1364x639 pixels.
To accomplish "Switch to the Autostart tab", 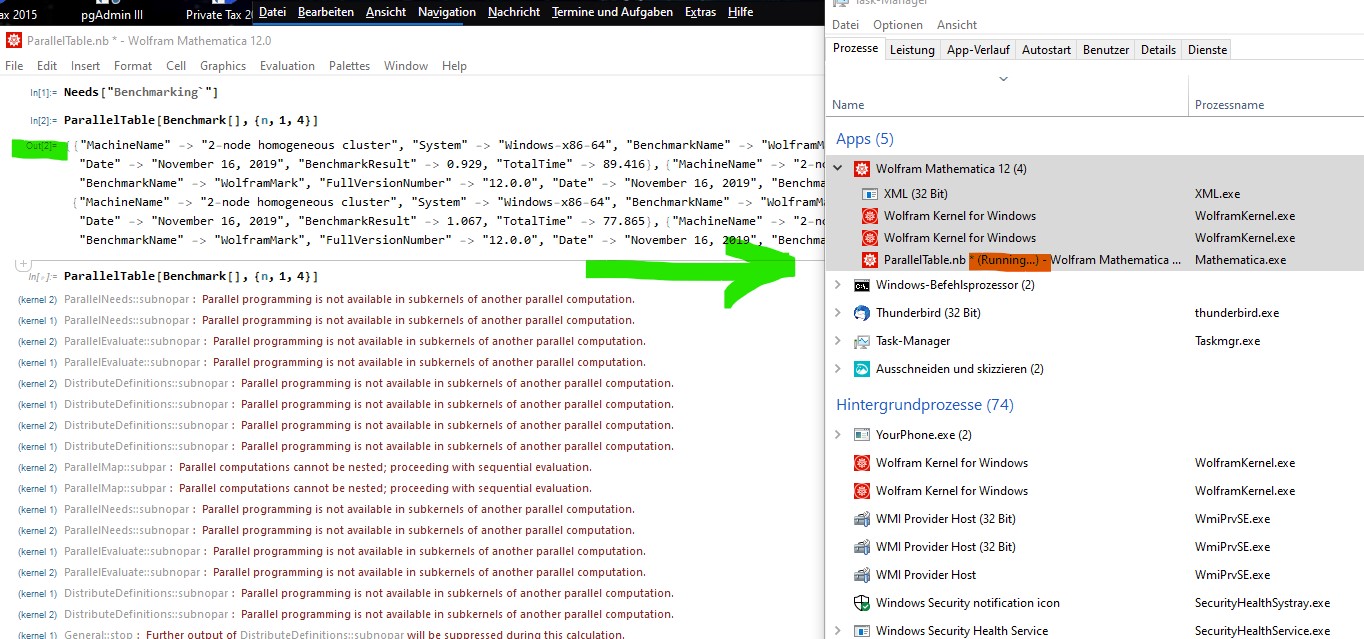I will [1046, 50].
